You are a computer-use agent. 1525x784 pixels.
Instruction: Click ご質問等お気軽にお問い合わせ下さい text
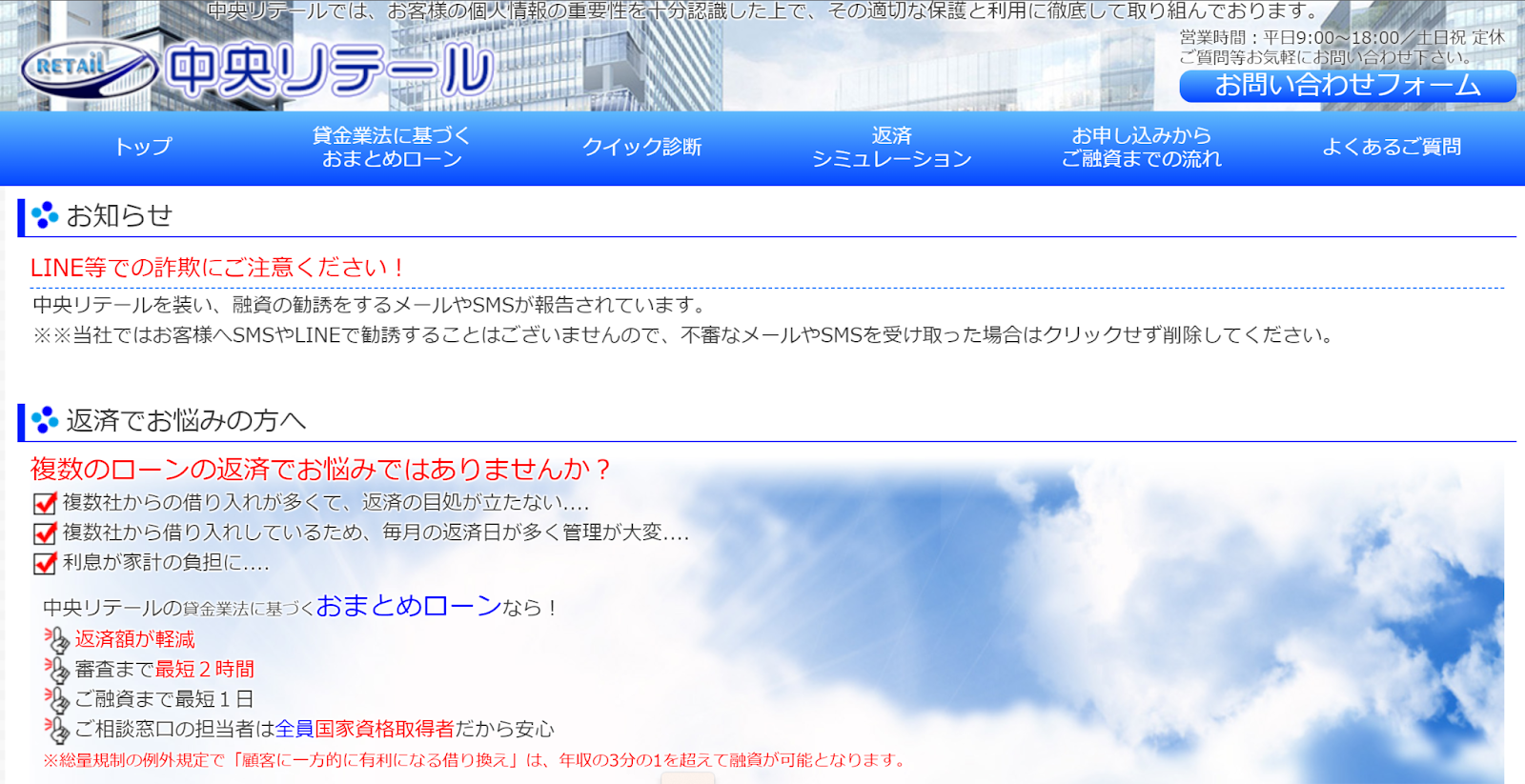[1326, 57]
